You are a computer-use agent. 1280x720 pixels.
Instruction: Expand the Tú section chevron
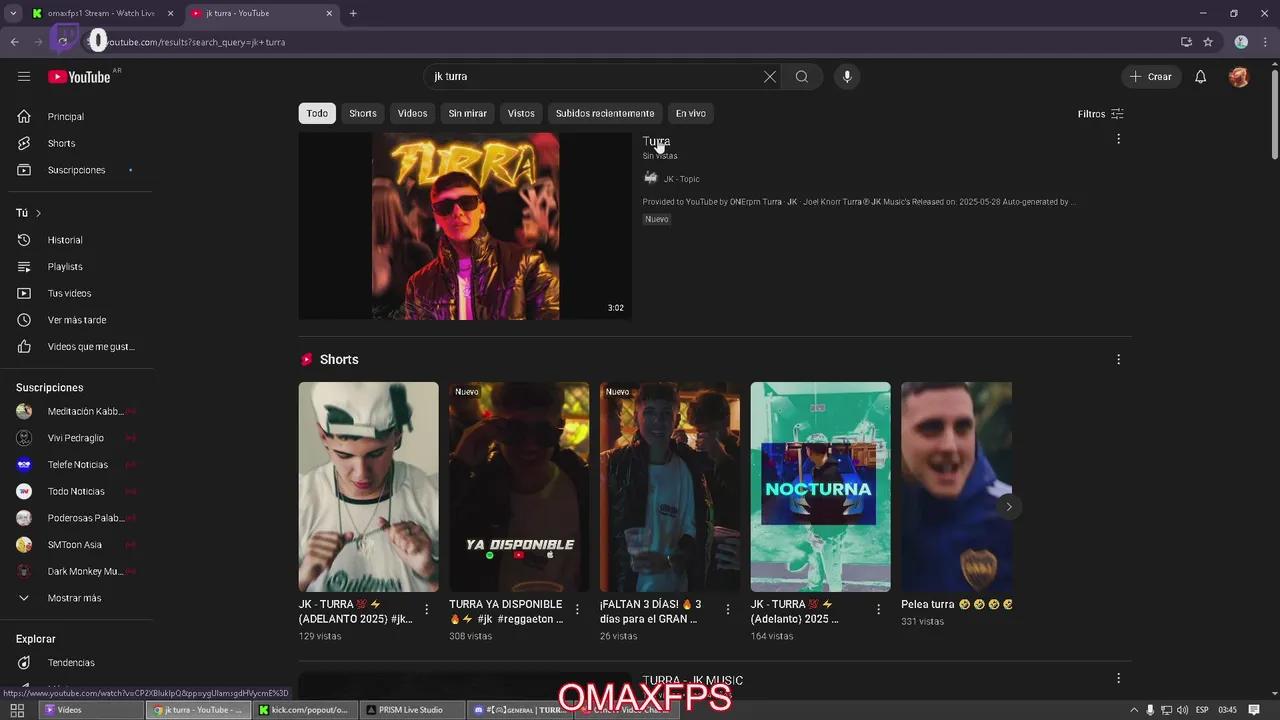pyautogui.click(x=38, y=213)
